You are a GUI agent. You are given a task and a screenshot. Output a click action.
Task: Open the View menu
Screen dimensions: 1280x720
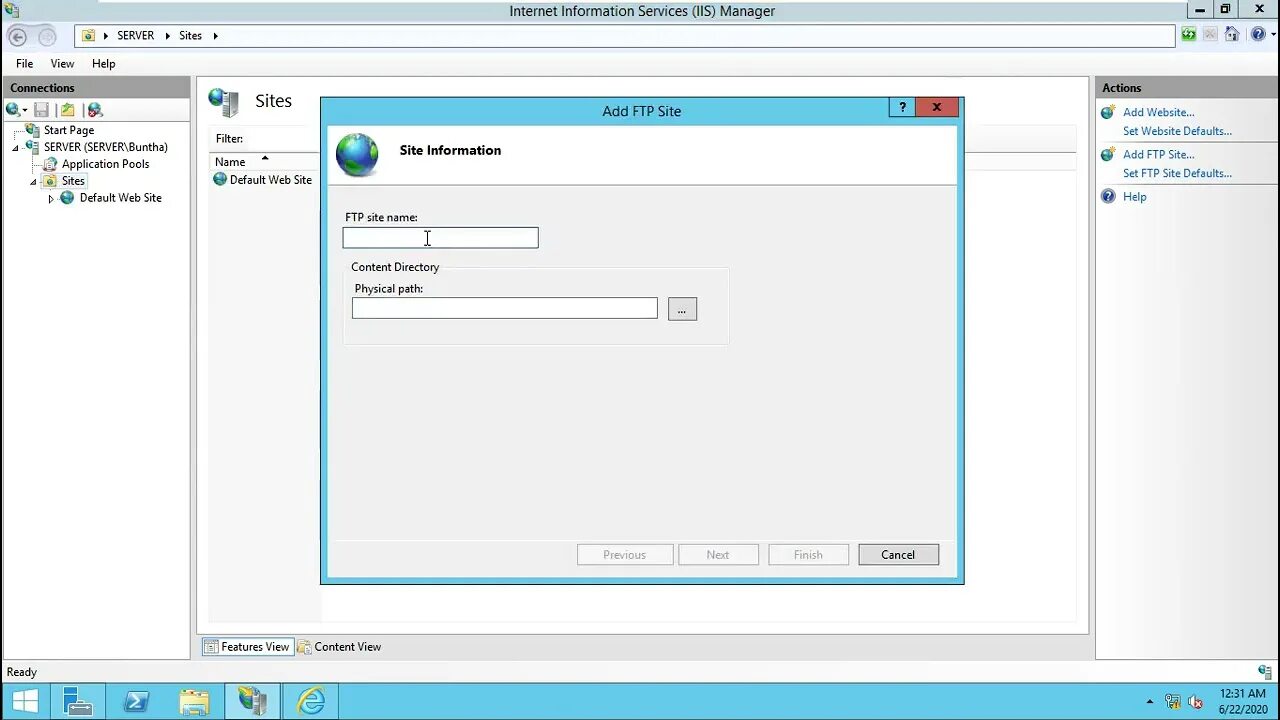62,63
